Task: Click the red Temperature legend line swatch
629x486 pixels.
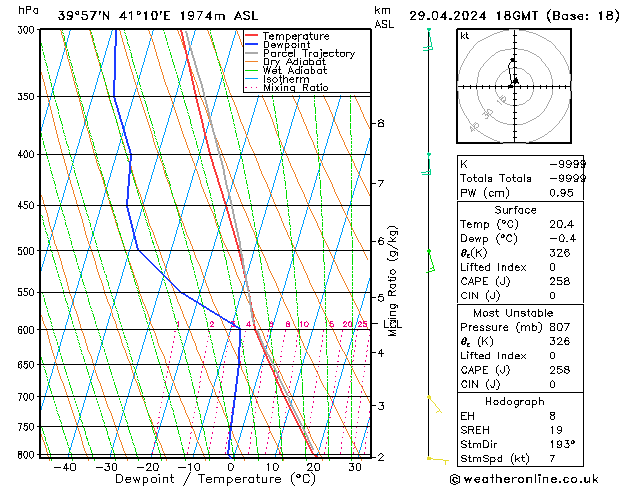Action: point(252,35)
